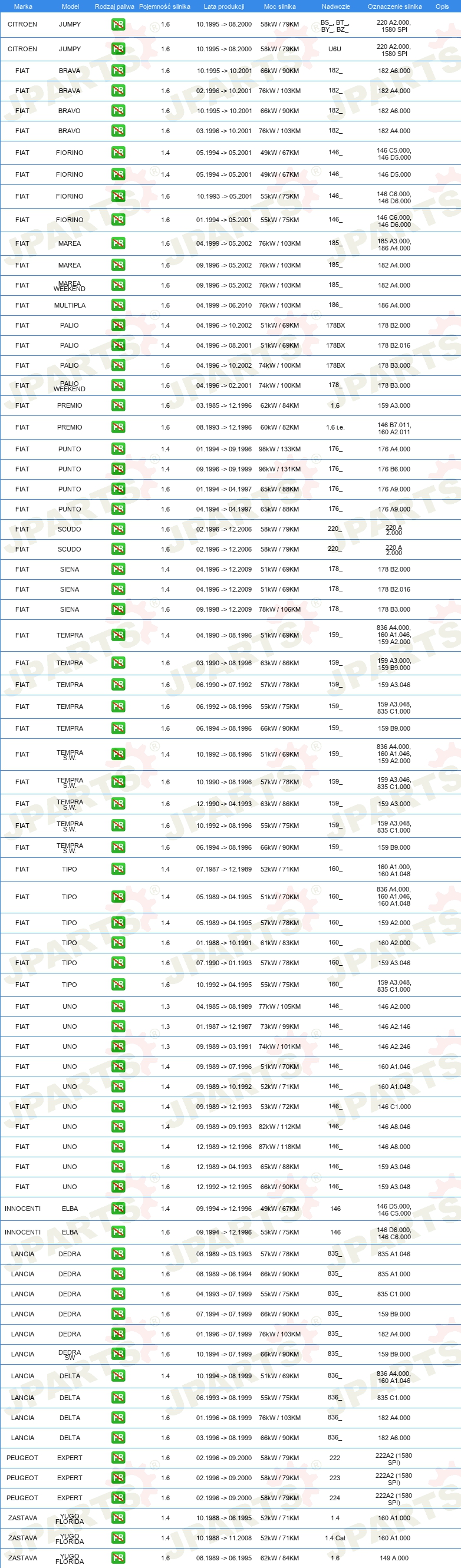This screenshot has height=1568, width=461.
Task: Select the engine code 146 A8.046
Action: [394, 1127]
